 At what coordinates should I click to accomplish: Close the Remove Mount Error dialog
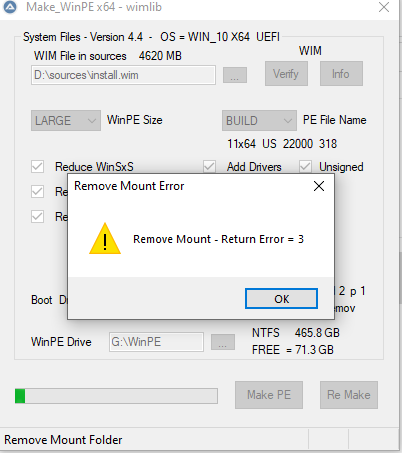coord(319,186)
